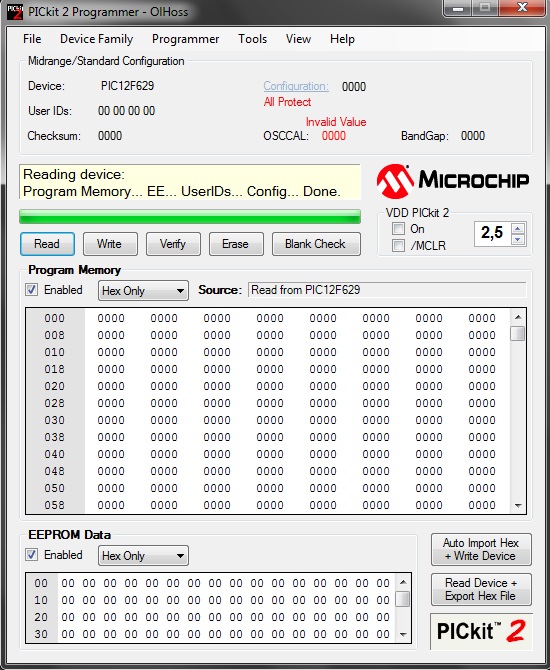Click Program Memory scrollbar down arrow
The height and width of the screenshot is (670, 550).
pyautogui.click(x=518, y=505)
